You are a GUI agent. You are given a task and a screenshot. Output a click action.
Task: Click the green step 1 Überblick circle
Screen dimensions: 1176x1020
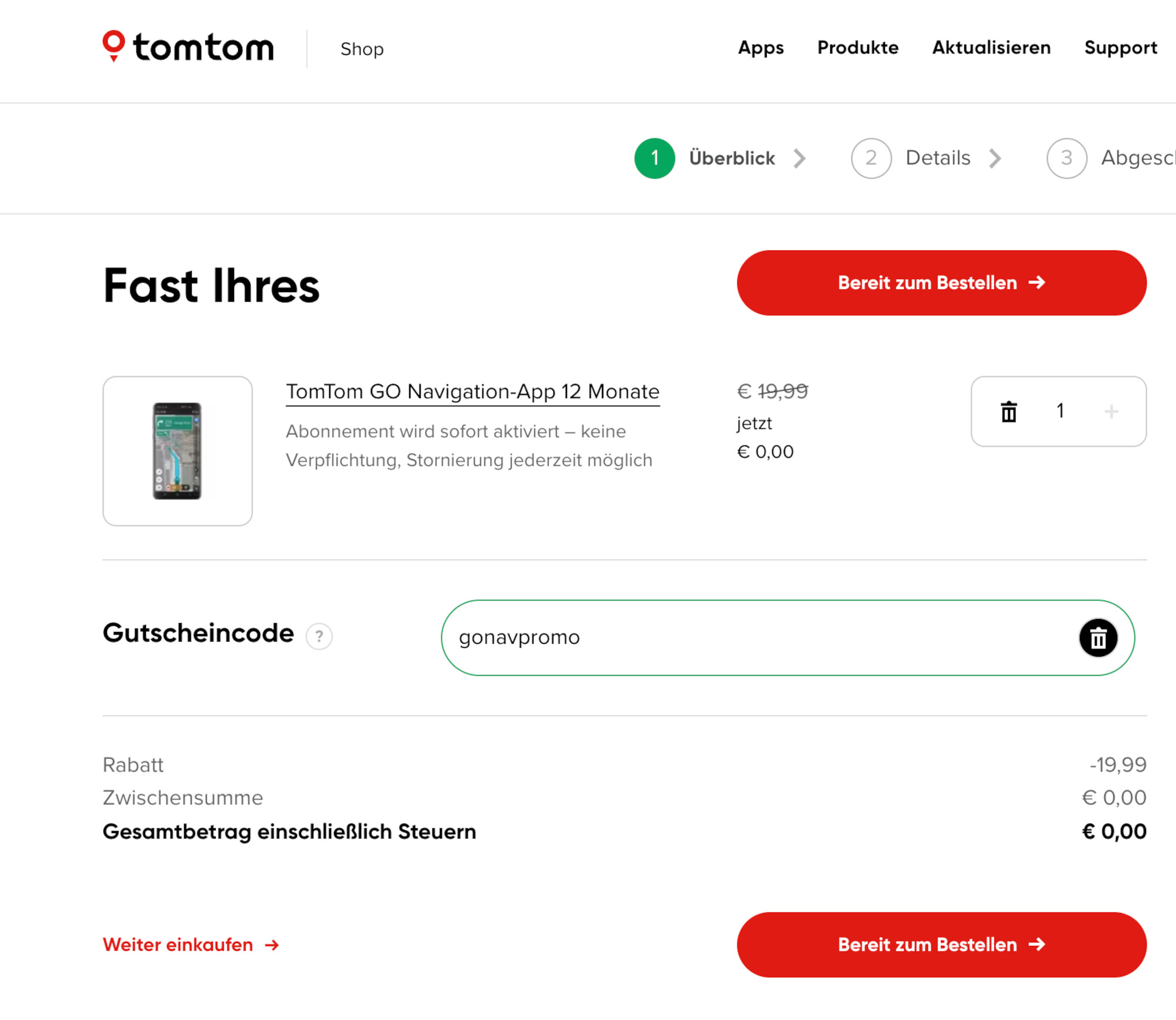(x=654, y=158)
